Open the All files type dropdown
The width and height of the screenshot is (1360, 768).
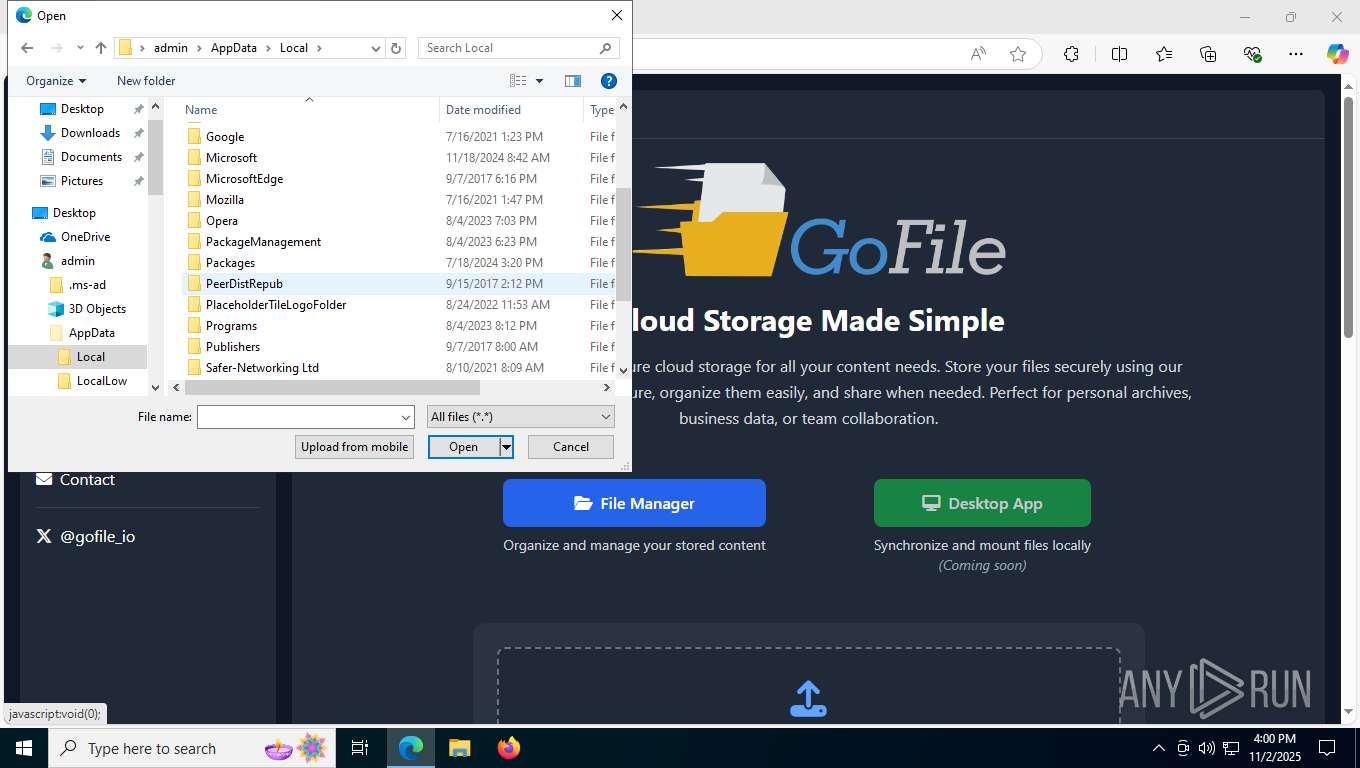click(520, 417)
